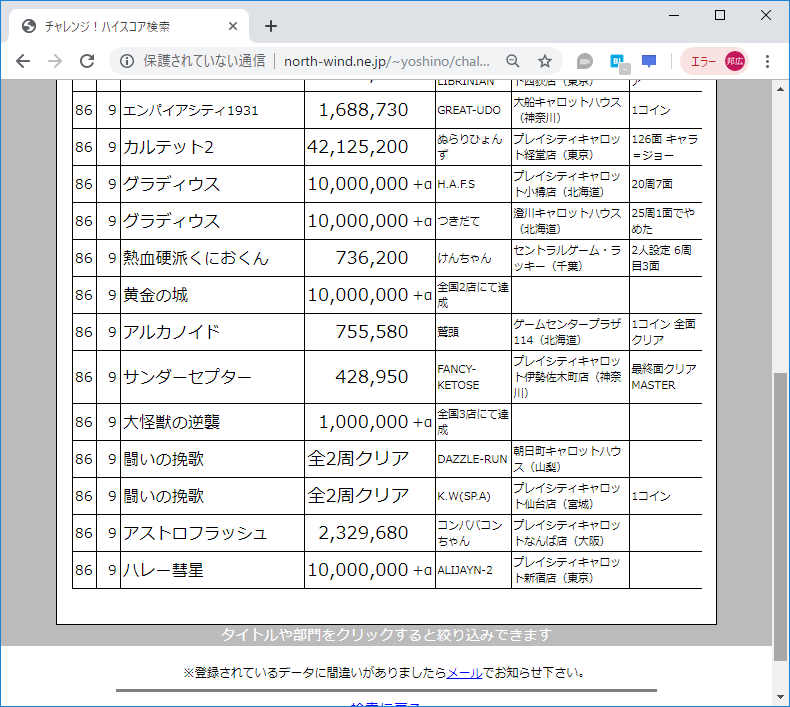Click the scrollbar down arrow
This screenshot has height=707, width=790.
pyautogui.click(x=780, y=697)
